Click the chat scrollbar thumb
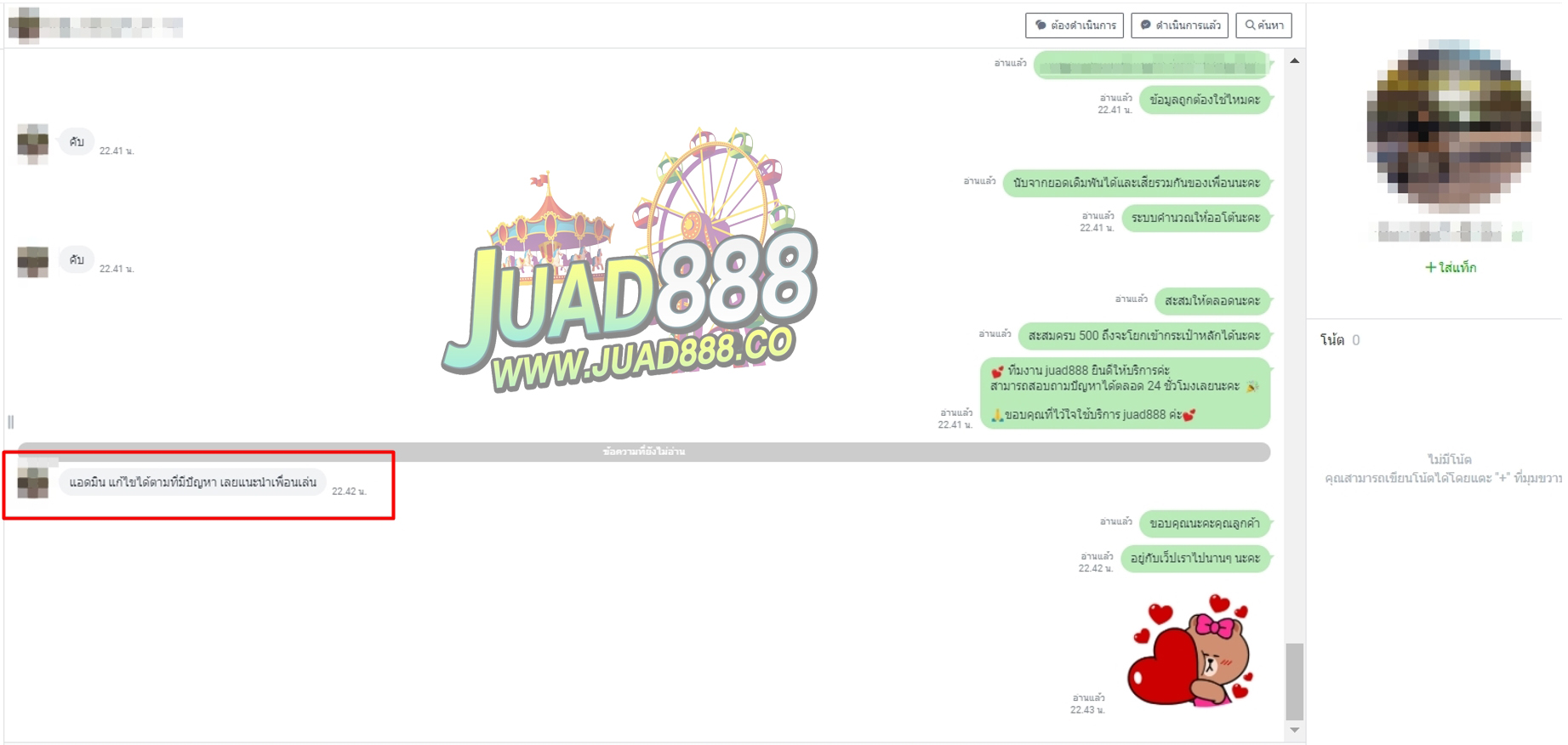The height and width of the screenshot is (745, 1568). (x=1294, y=680)
